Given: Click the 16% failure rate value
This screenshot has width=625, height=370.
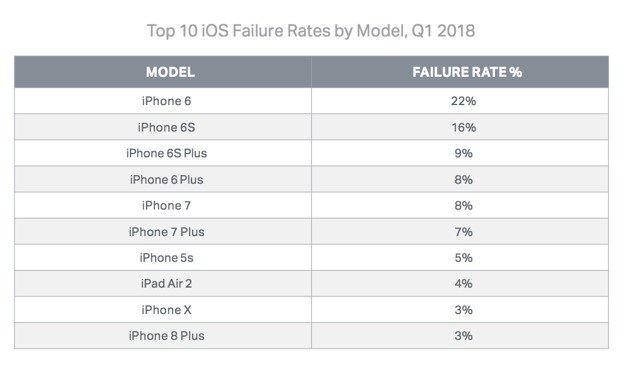Looking at the screenshot, I should pyautogui.click(x=464, y=127).
